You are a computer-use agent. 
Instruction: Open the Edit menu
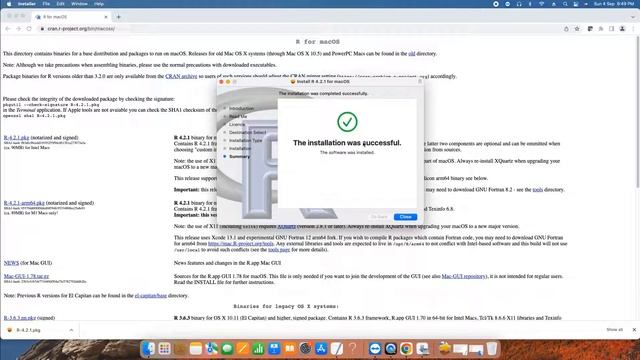(60, 4)
